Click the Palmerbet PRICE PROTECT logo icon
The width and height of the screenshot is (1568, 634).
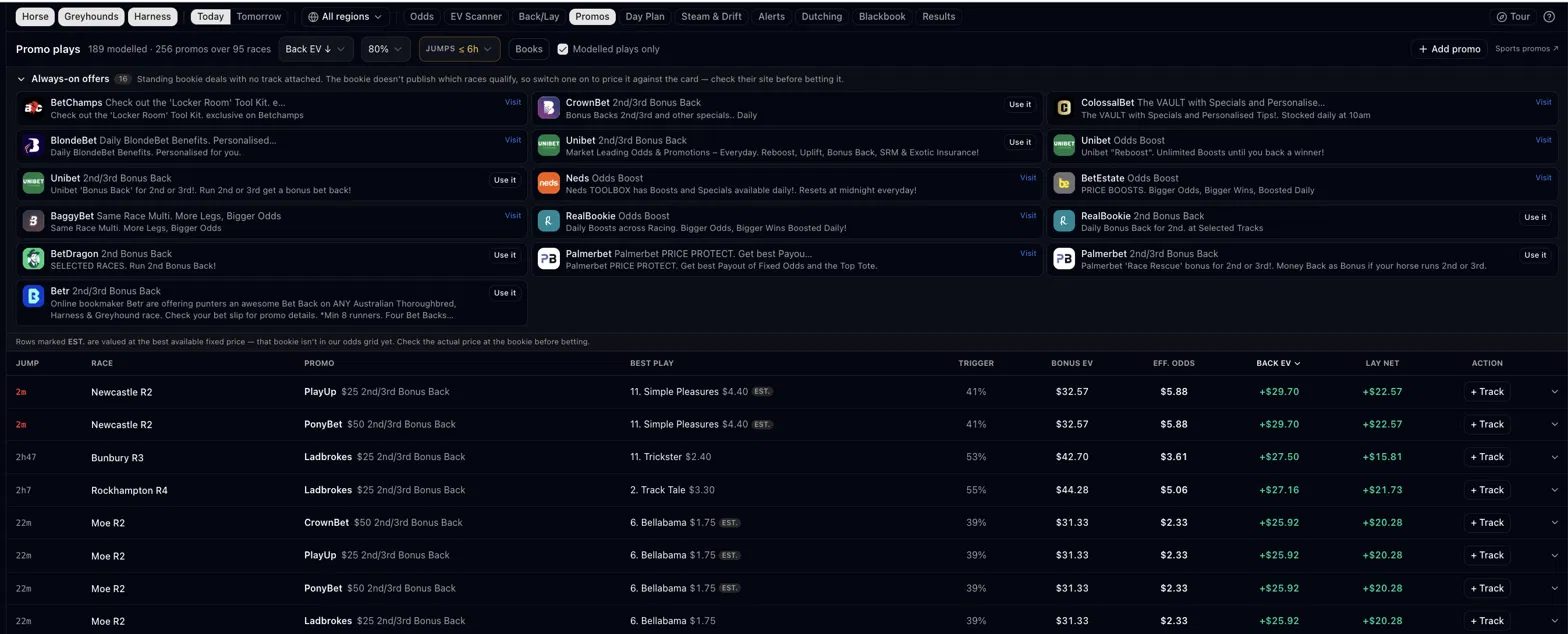[x=548, y=259]
